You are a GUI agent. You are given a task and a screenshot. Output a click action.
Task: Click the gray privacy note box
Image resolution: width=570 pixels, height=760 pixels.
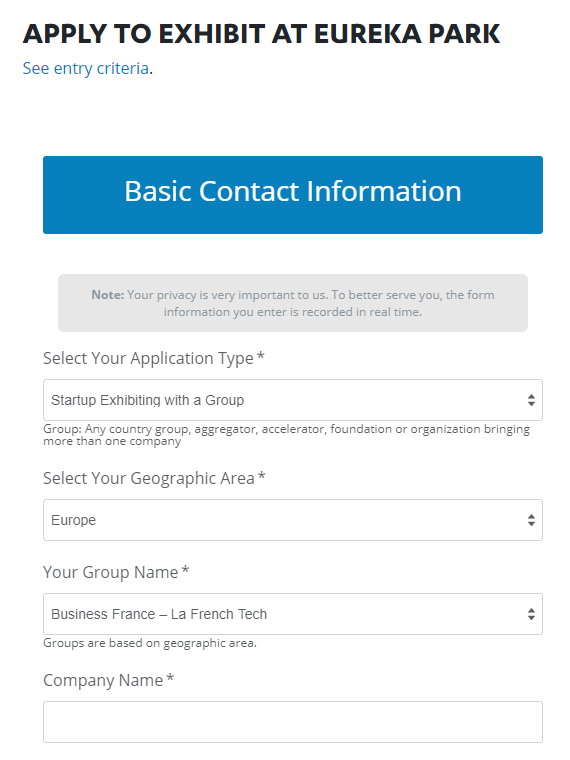(x=293, y=303)
